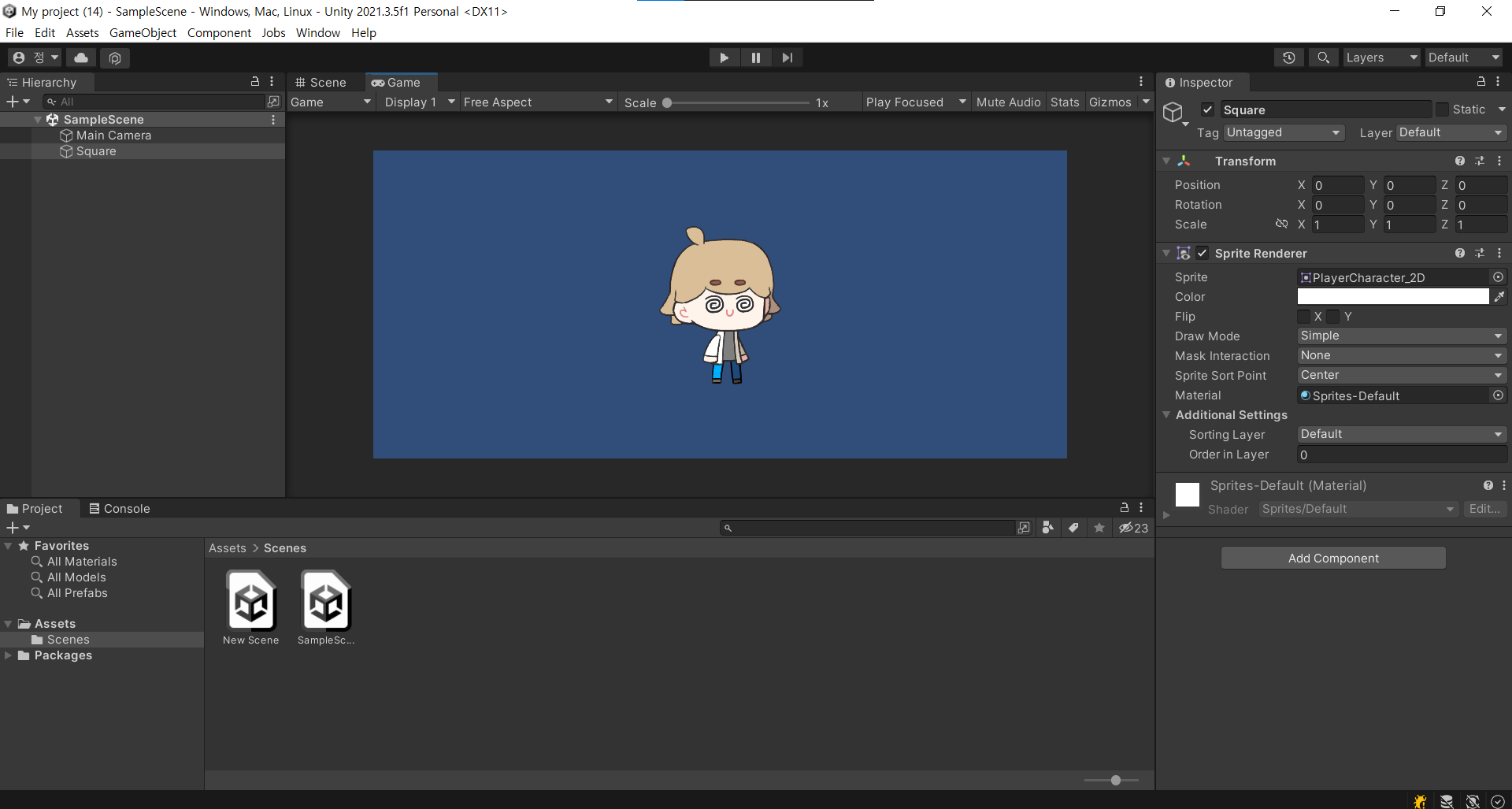
Task: Open Transform component help icon
Action: click(x=1460, y=161)
